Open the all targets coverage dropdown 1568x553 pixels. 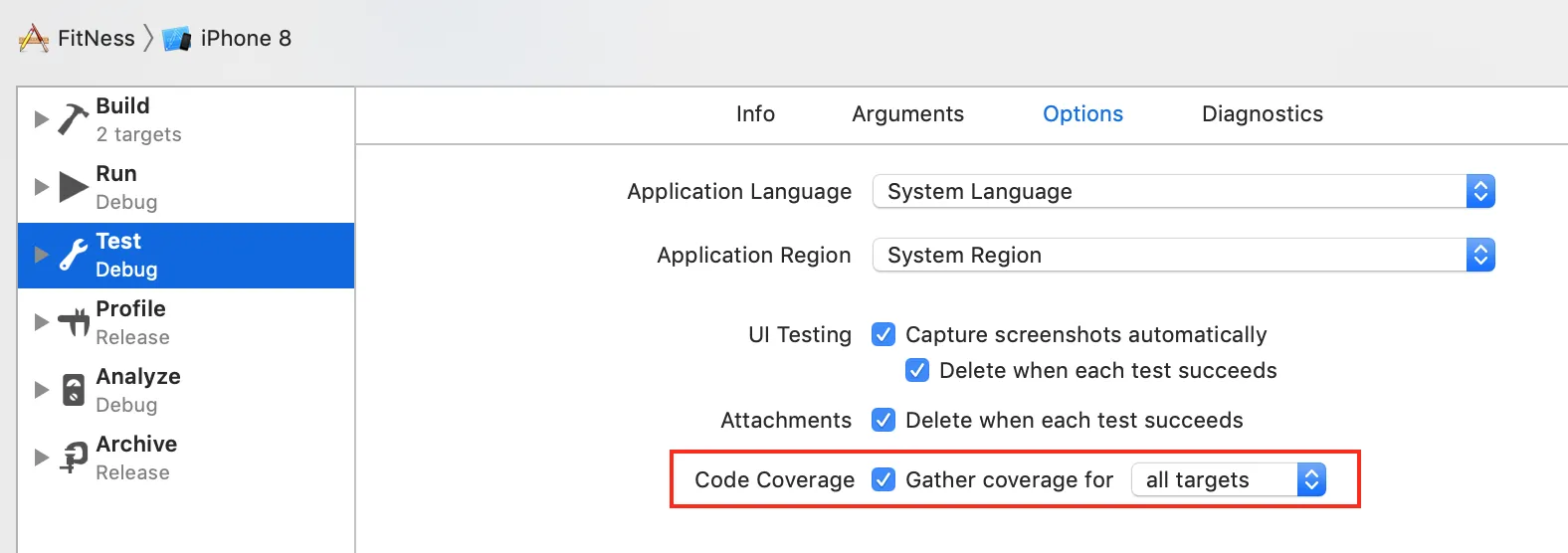coord(1229,479)
